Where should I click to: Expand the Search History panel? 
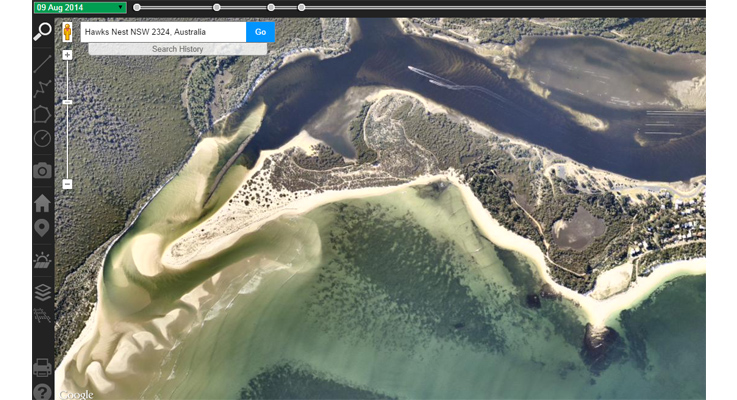coord(177,48)
